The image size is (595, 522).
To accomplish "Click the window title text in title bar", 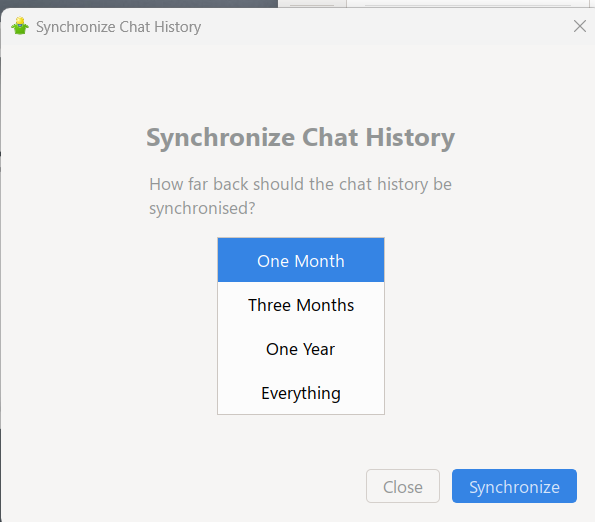I will pos(118,27).
